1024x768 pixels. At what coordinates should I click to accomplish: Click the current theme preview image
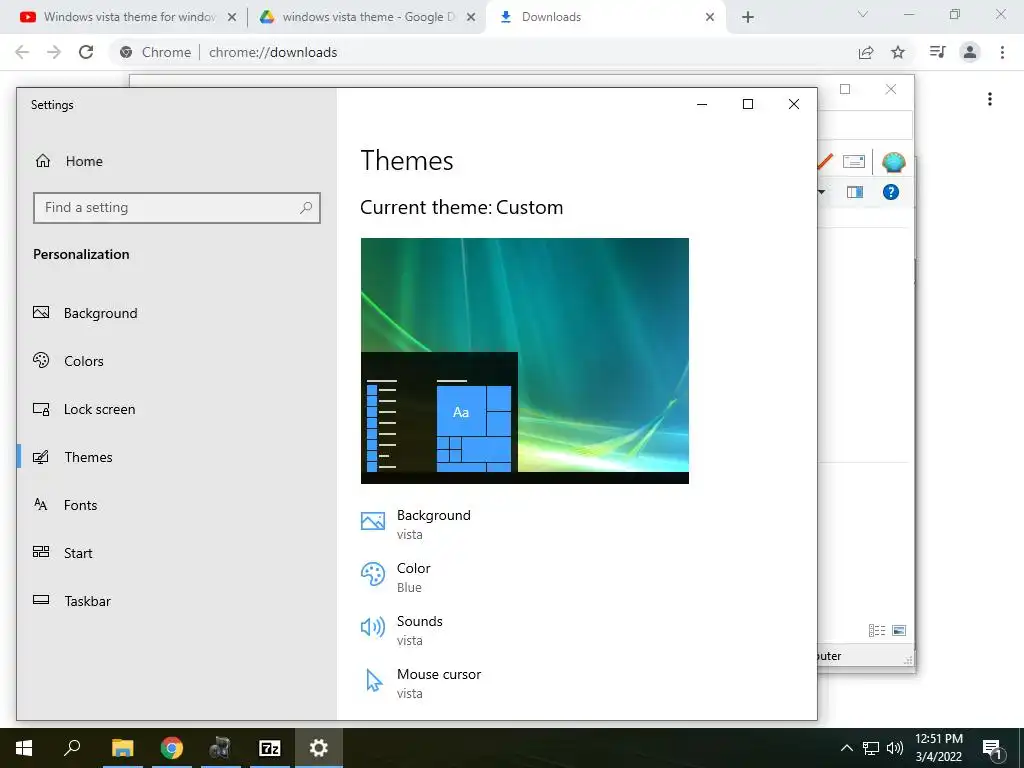(x=524, y=361)
